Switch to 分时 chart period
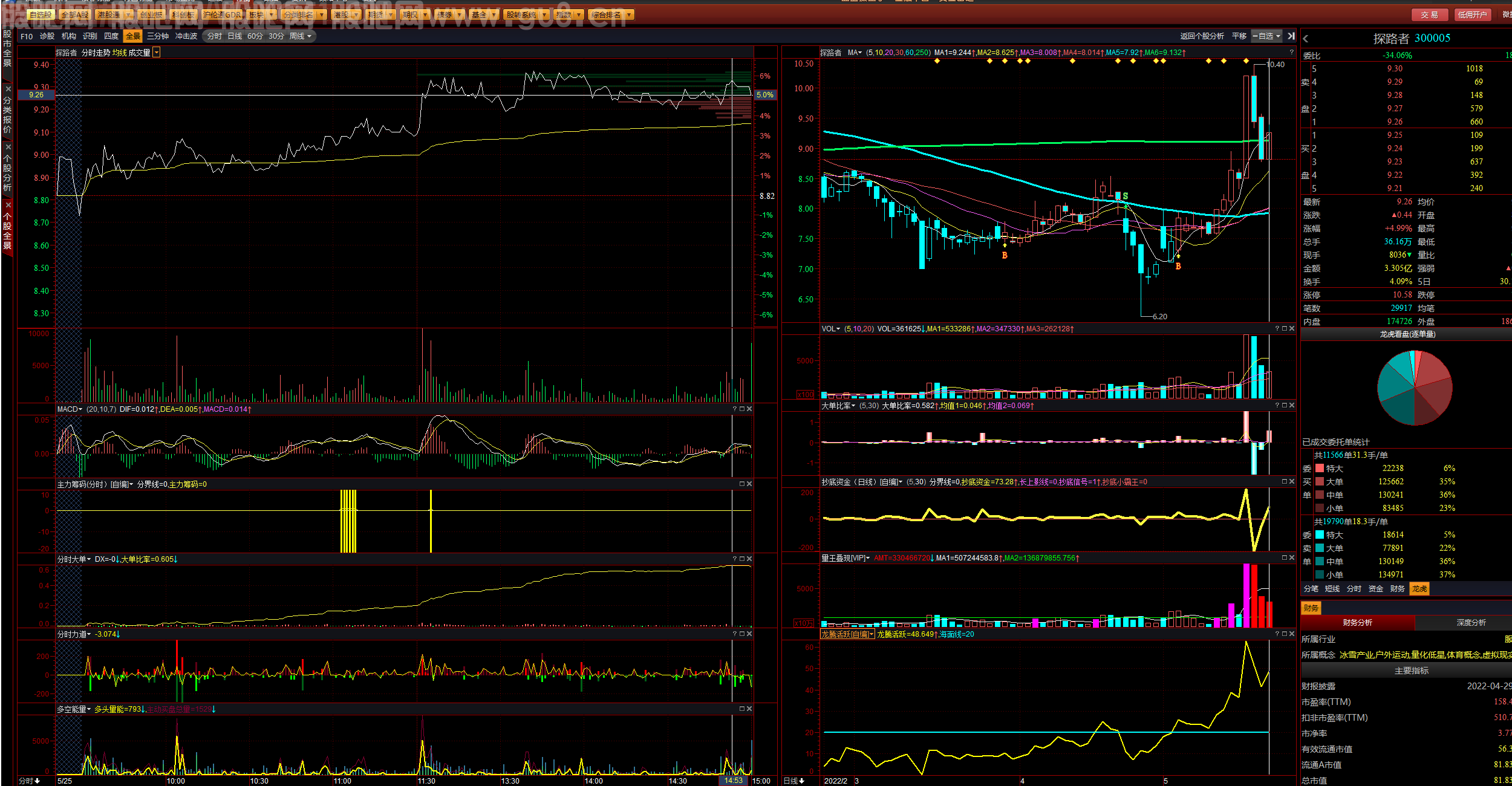Image resolution: width=1512 pixels, height=786 pixels. point(215,36)
